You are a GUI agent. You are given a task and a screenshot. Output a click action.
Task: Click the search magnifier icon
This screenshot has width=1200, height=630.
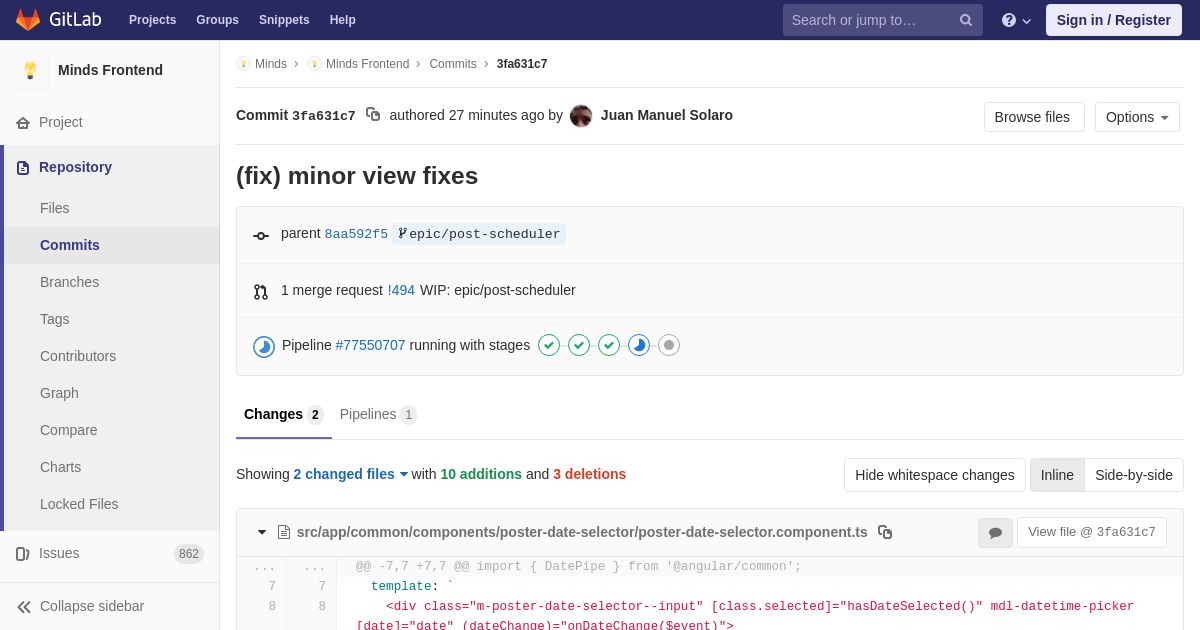(965, 20)
